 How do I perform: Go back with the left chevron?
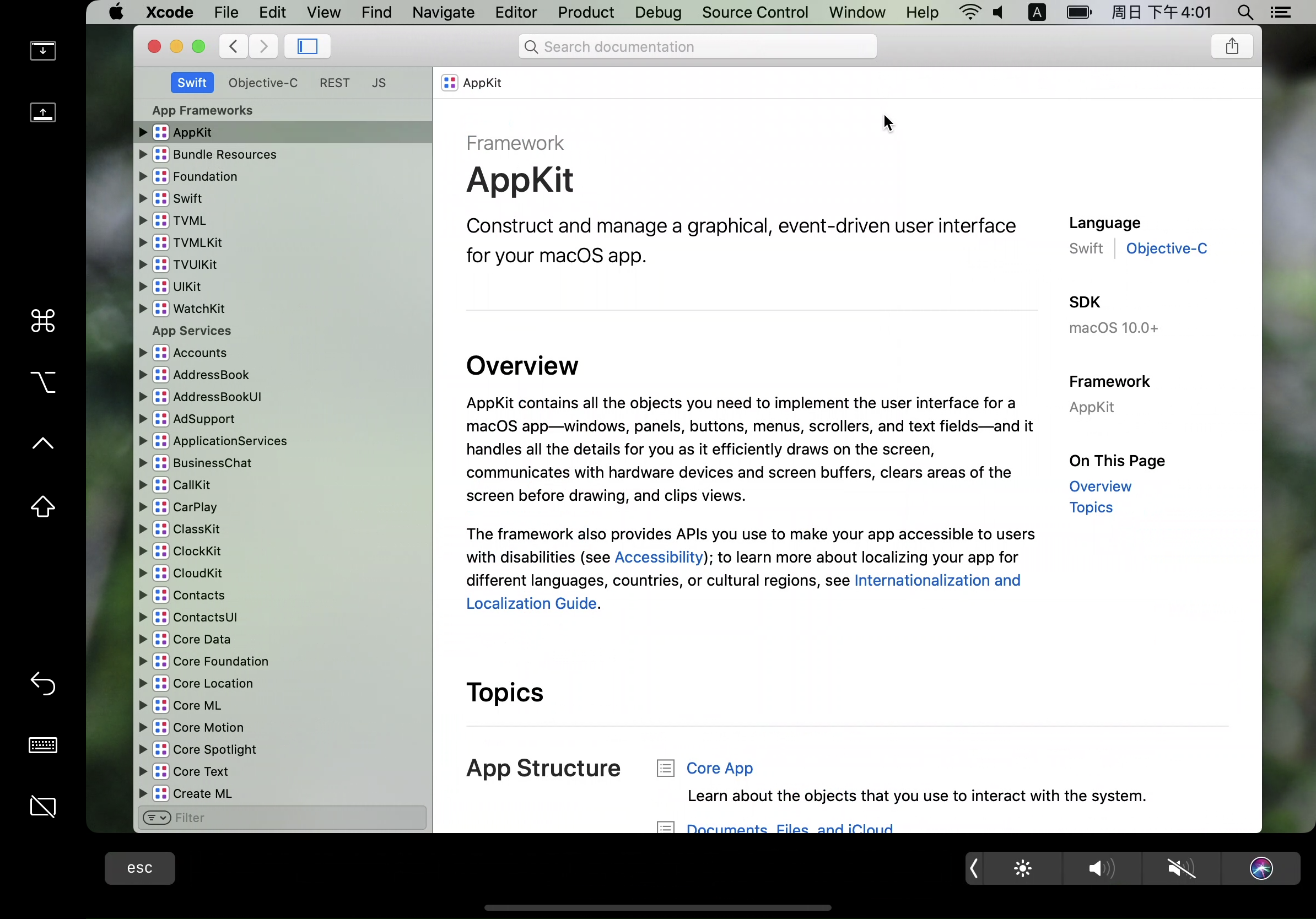233,46
